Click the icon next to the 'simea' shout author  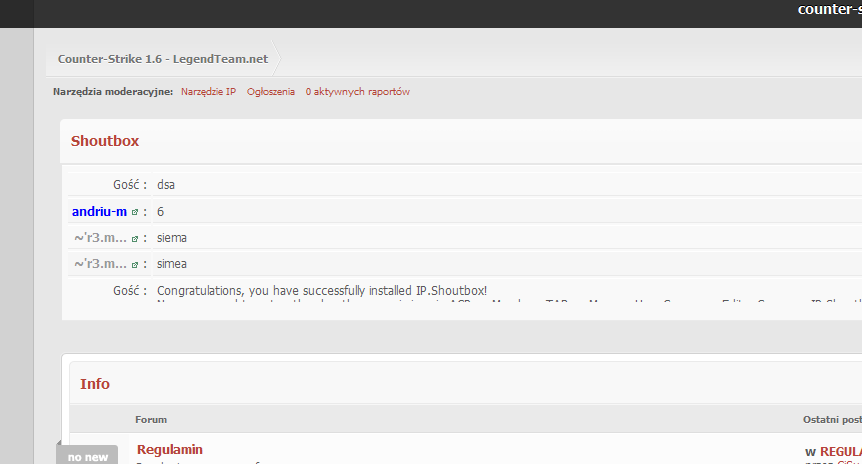[135, 264]
